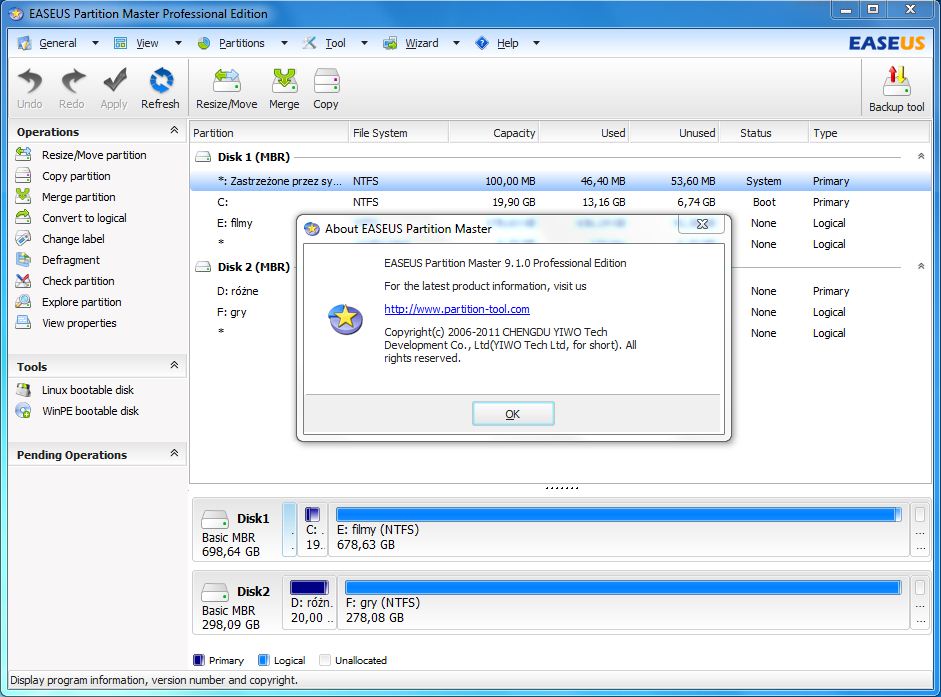This screenshot has width=941, height=697.
Task: Select the Resize/Move toolbar icon
Action: [x=226, y=88]
